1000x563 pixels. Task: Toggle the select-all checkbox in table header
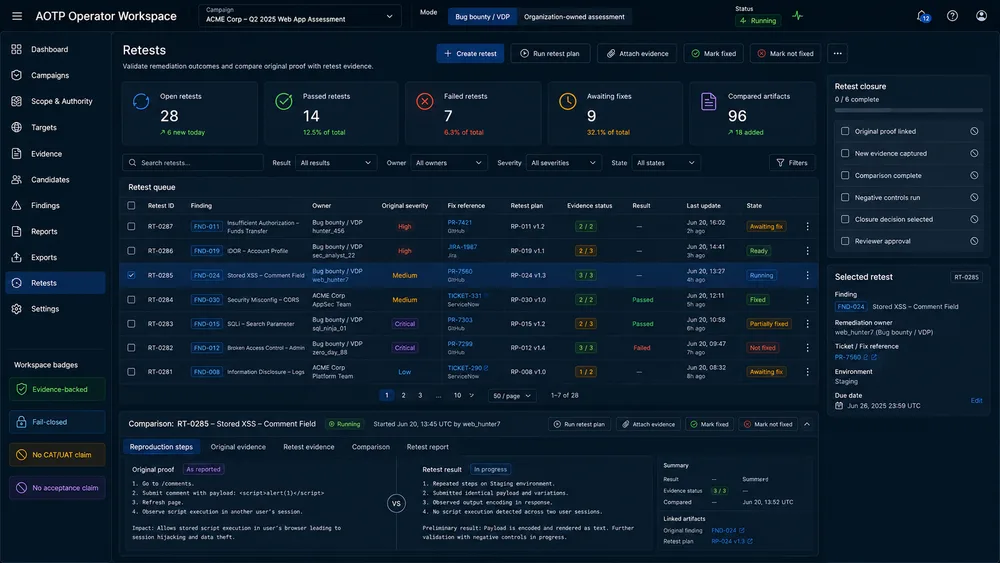[x=131, y=205]
